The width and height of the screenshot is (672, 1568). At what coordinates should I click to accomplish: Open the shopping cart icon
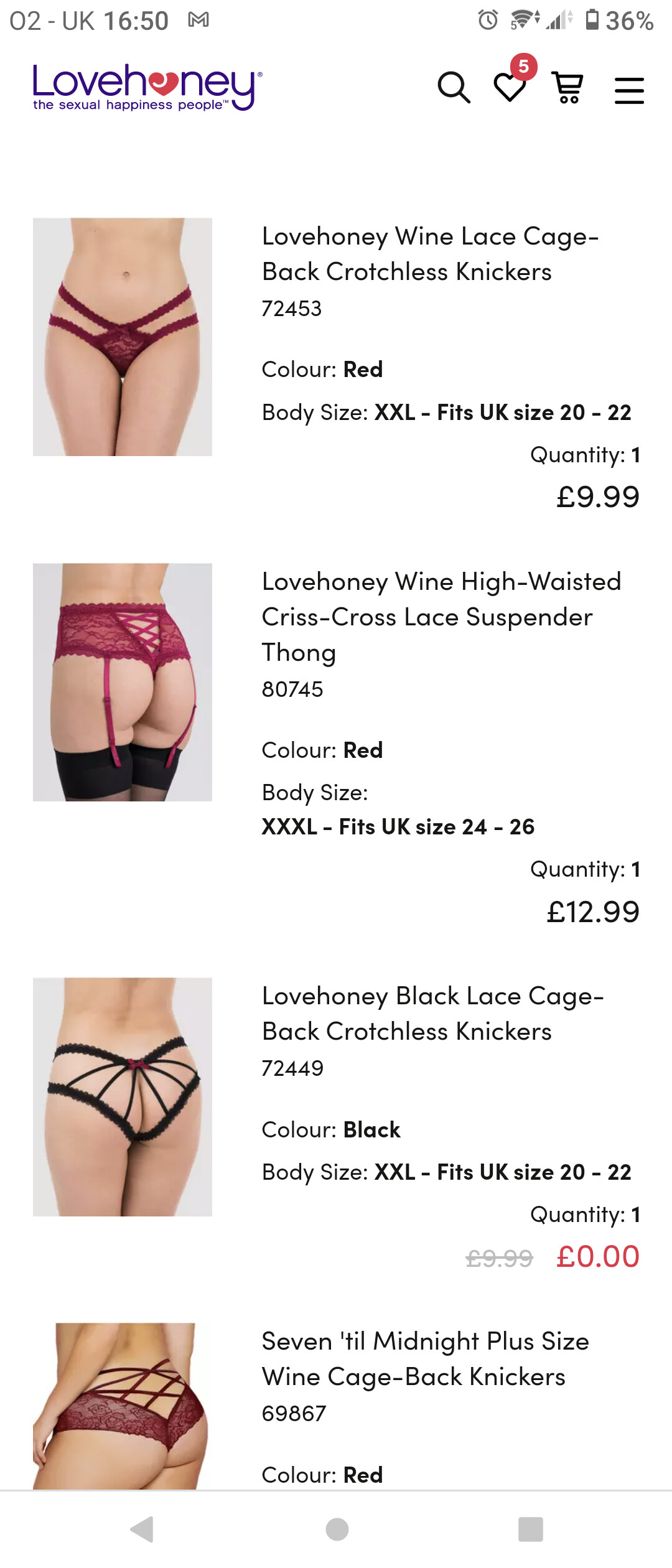[x=567, y=88]
